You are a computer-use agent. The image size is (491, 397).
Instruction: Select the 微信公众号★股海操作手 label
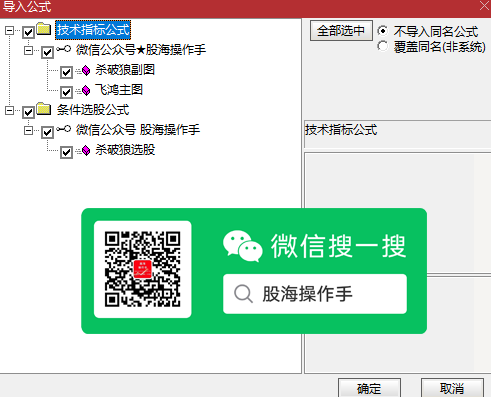[141, 50]
